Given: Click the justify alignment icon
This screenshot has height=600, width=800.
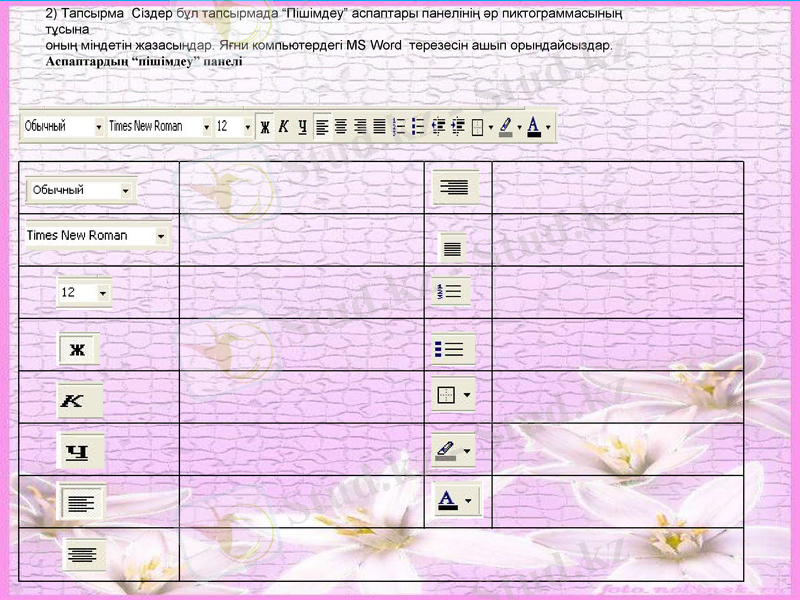Looking at the screenshot, I should 380,127.
